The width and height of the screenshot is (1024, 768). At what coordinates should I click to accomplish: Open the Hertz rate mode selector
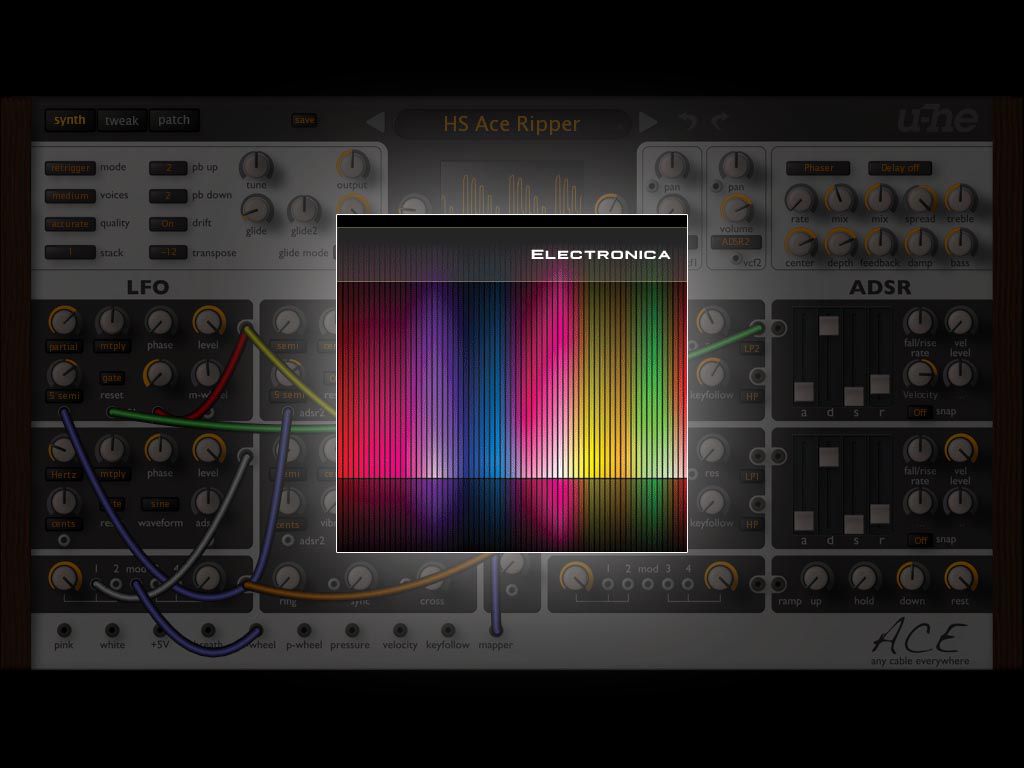(63, 475)
